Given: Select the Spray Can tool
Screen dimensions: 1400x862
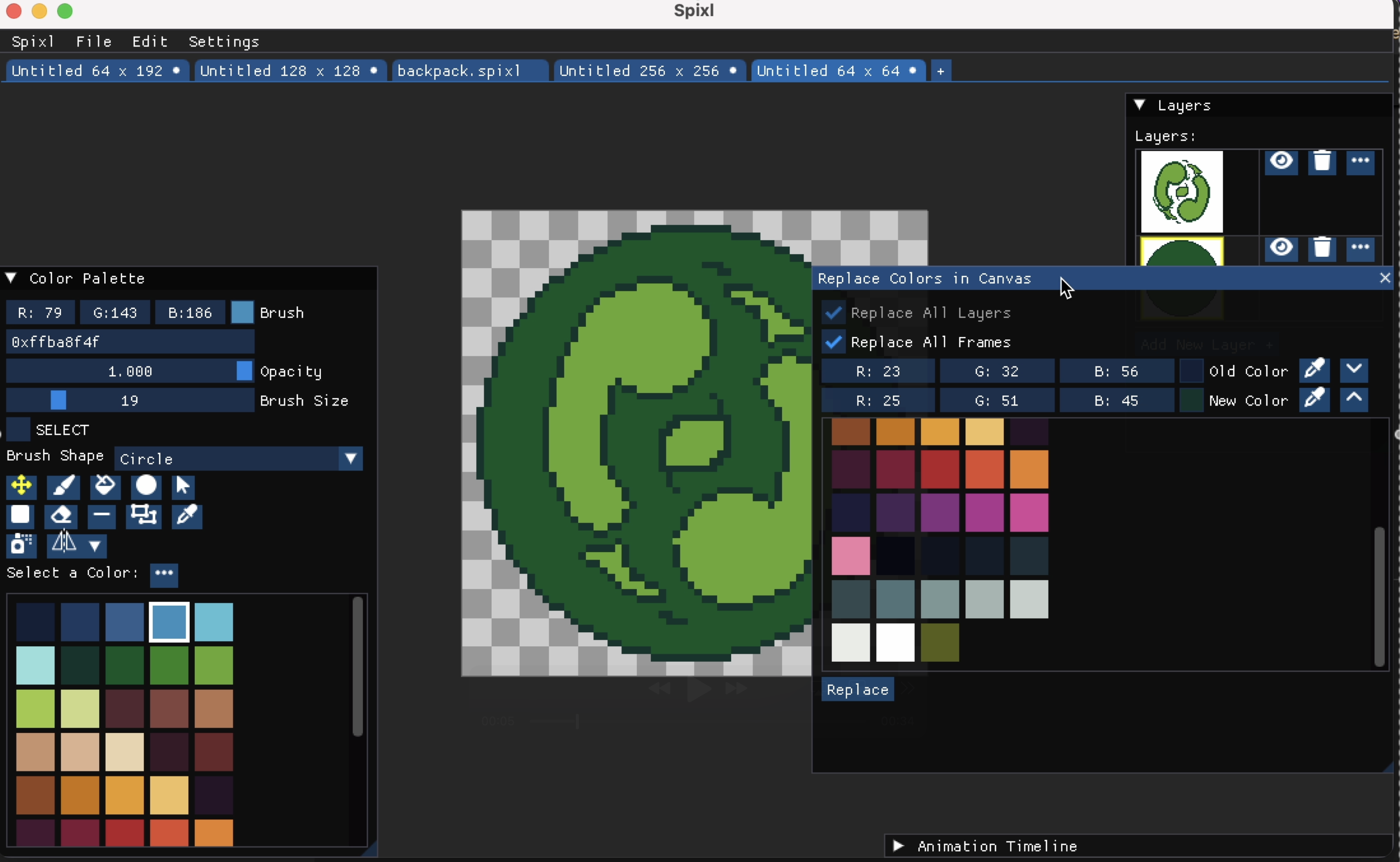Looking at the screenshot, I should point(21,545).
